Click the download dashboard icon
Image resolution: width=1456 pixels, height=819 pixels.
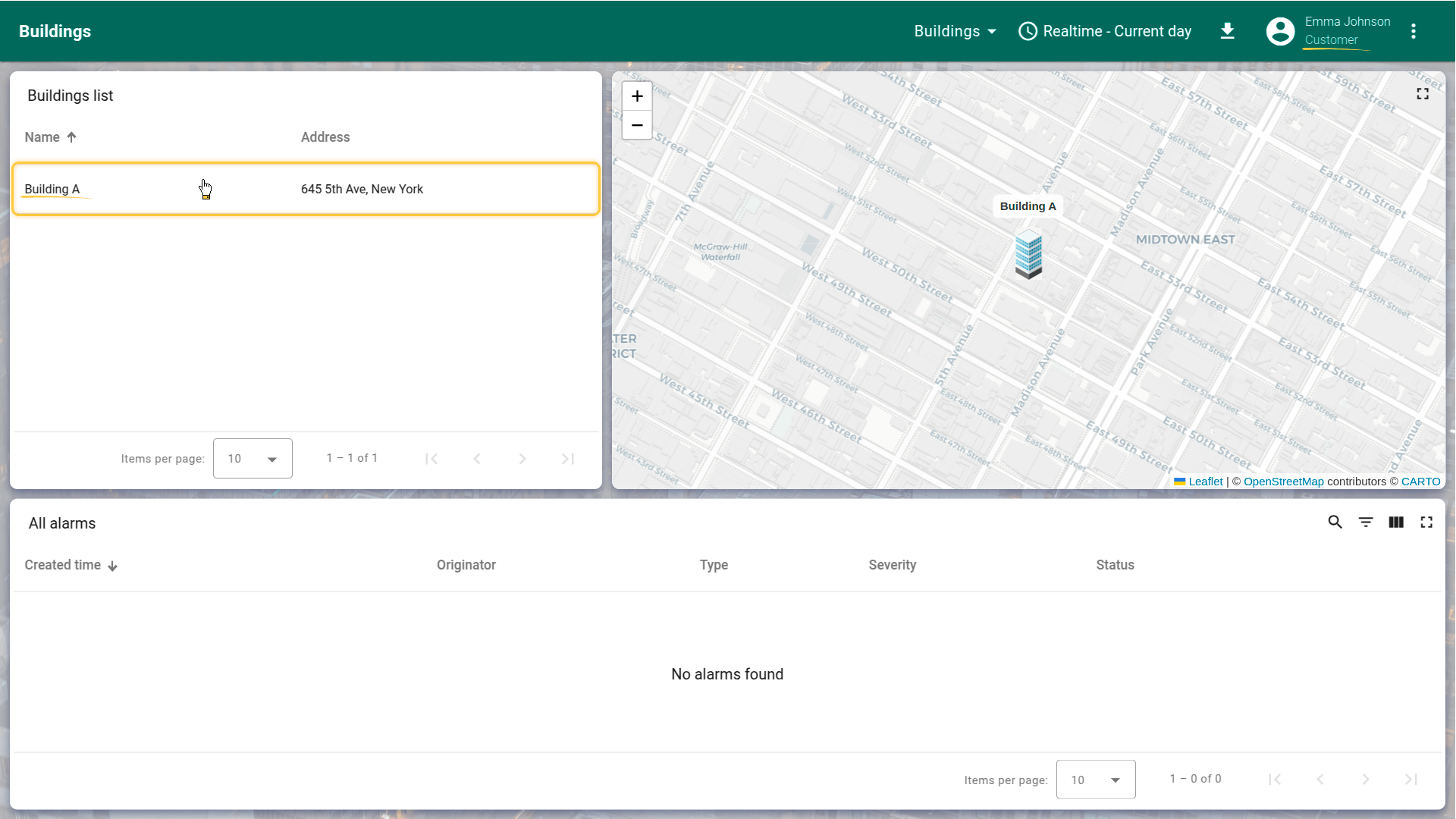[1228, 31]
